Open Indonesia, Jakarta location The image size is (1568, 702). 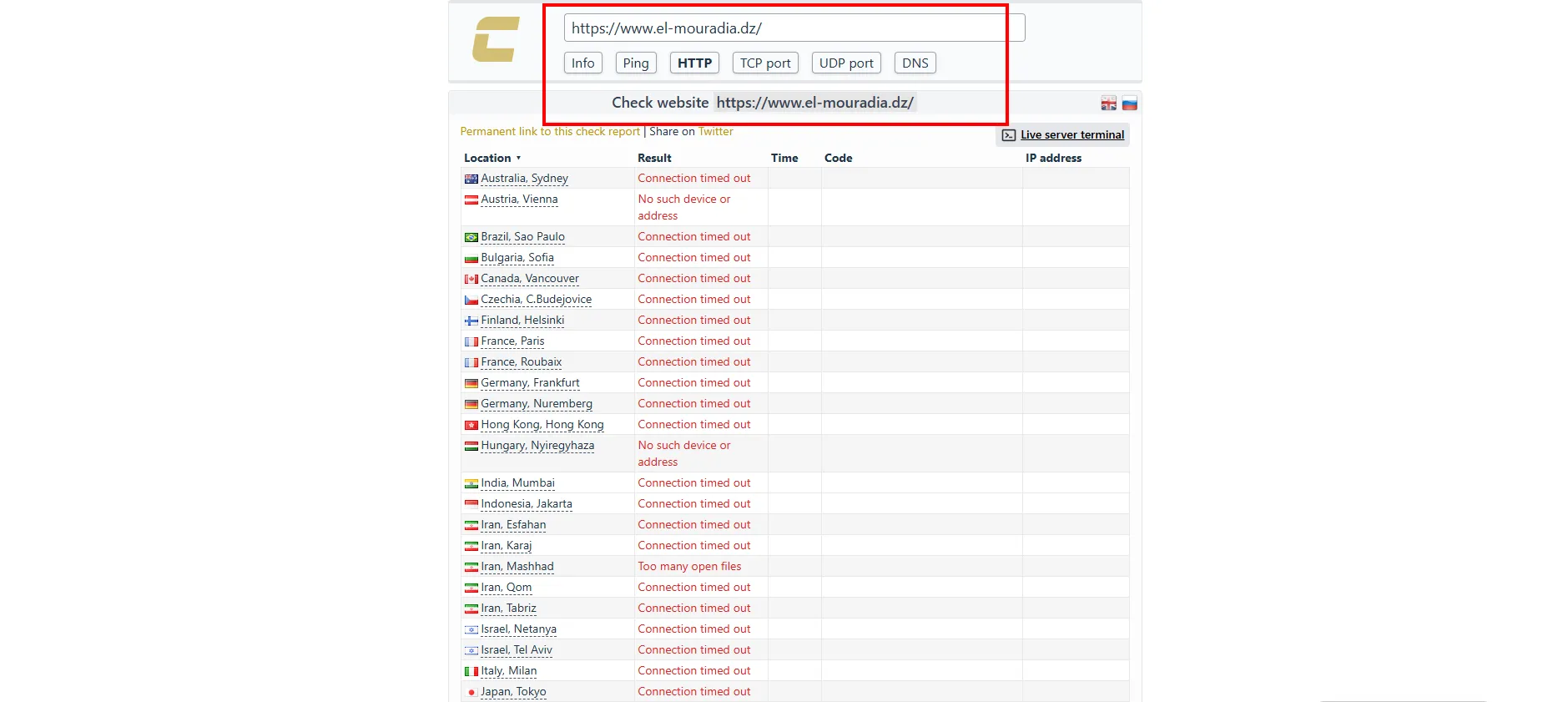pos(527,504)
